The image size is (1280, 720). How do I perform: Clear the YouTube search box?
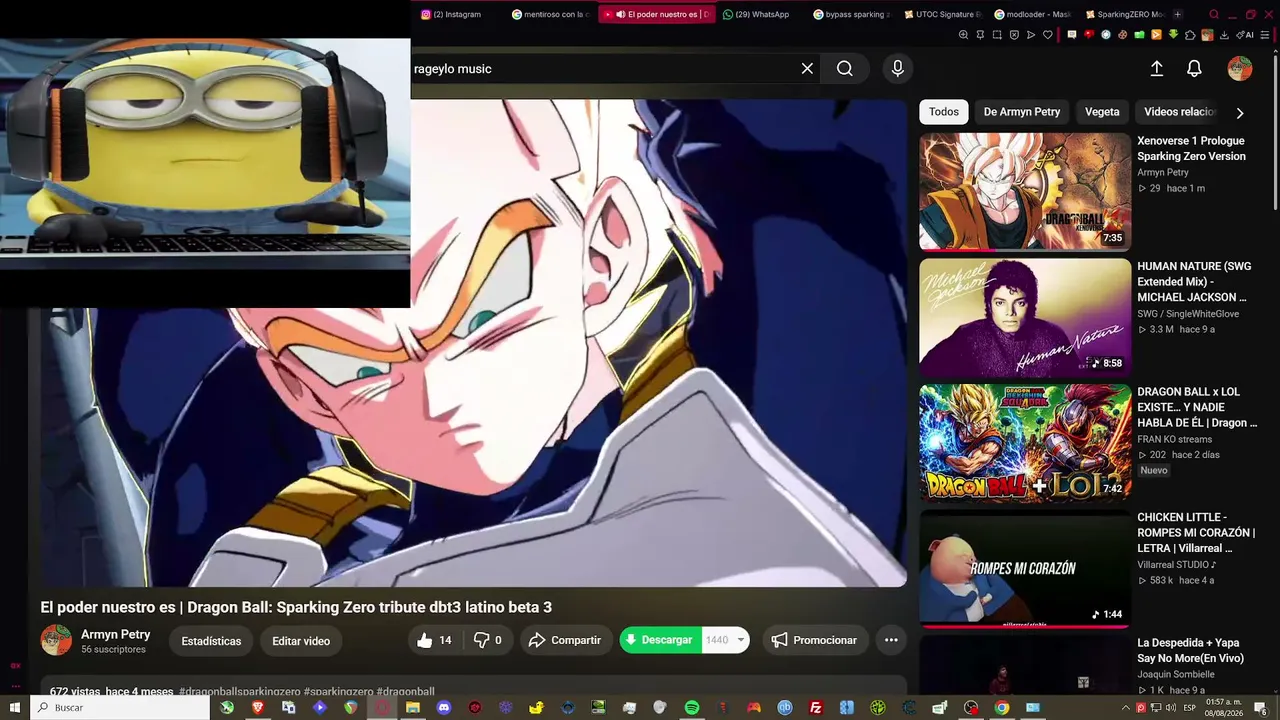807,69
